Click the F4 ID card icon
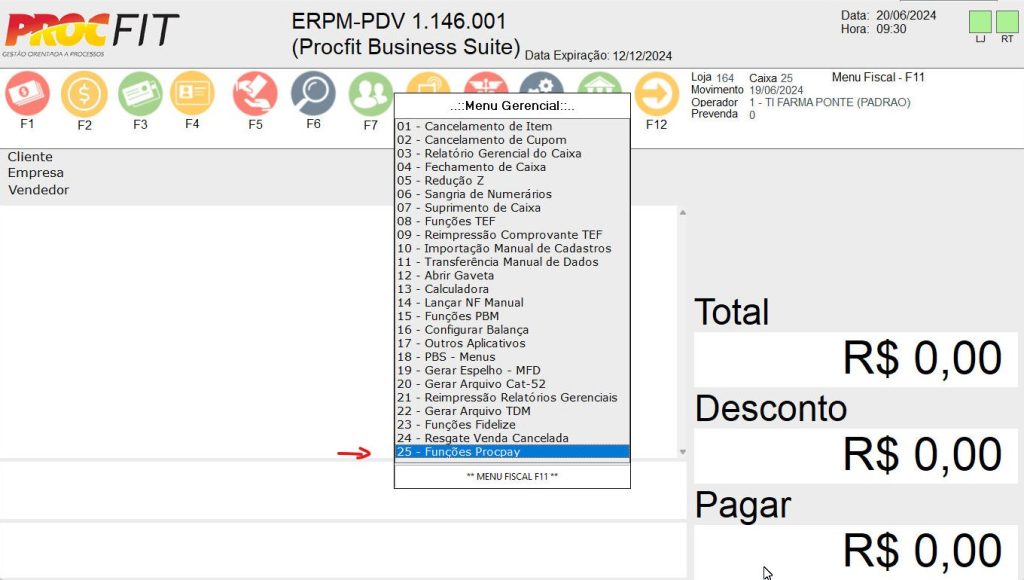The height and width of the screenshot is (580, 1024). (192, 93)
